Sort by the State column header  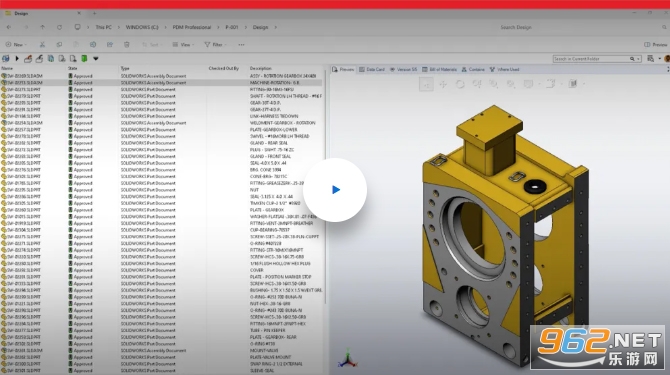click(x=72, y=68)
